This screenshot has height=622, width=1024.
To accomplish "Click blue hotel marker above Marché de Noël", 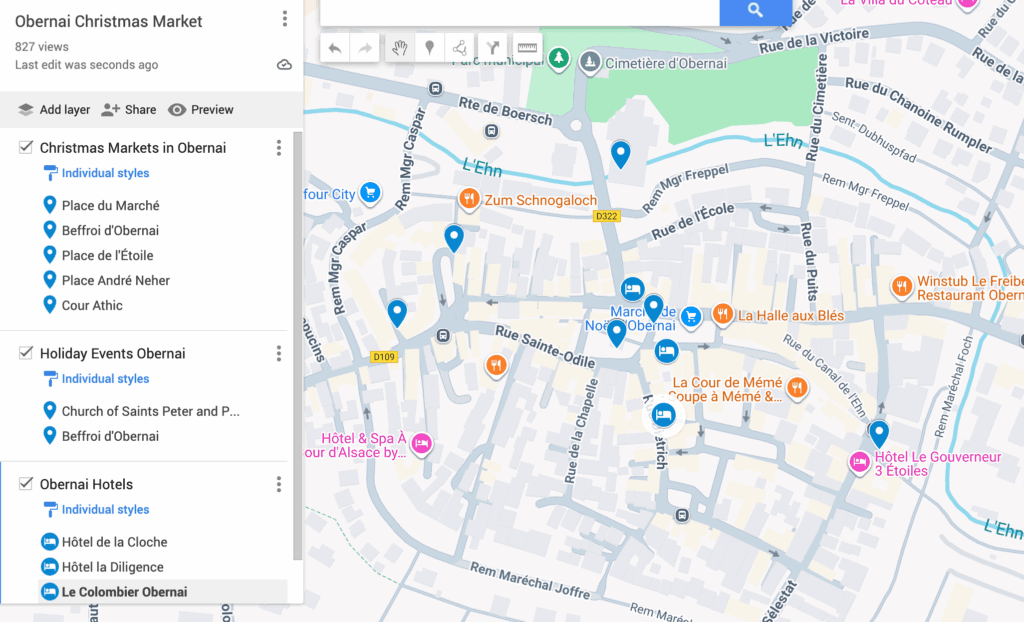I will click(x=632, y=288).
